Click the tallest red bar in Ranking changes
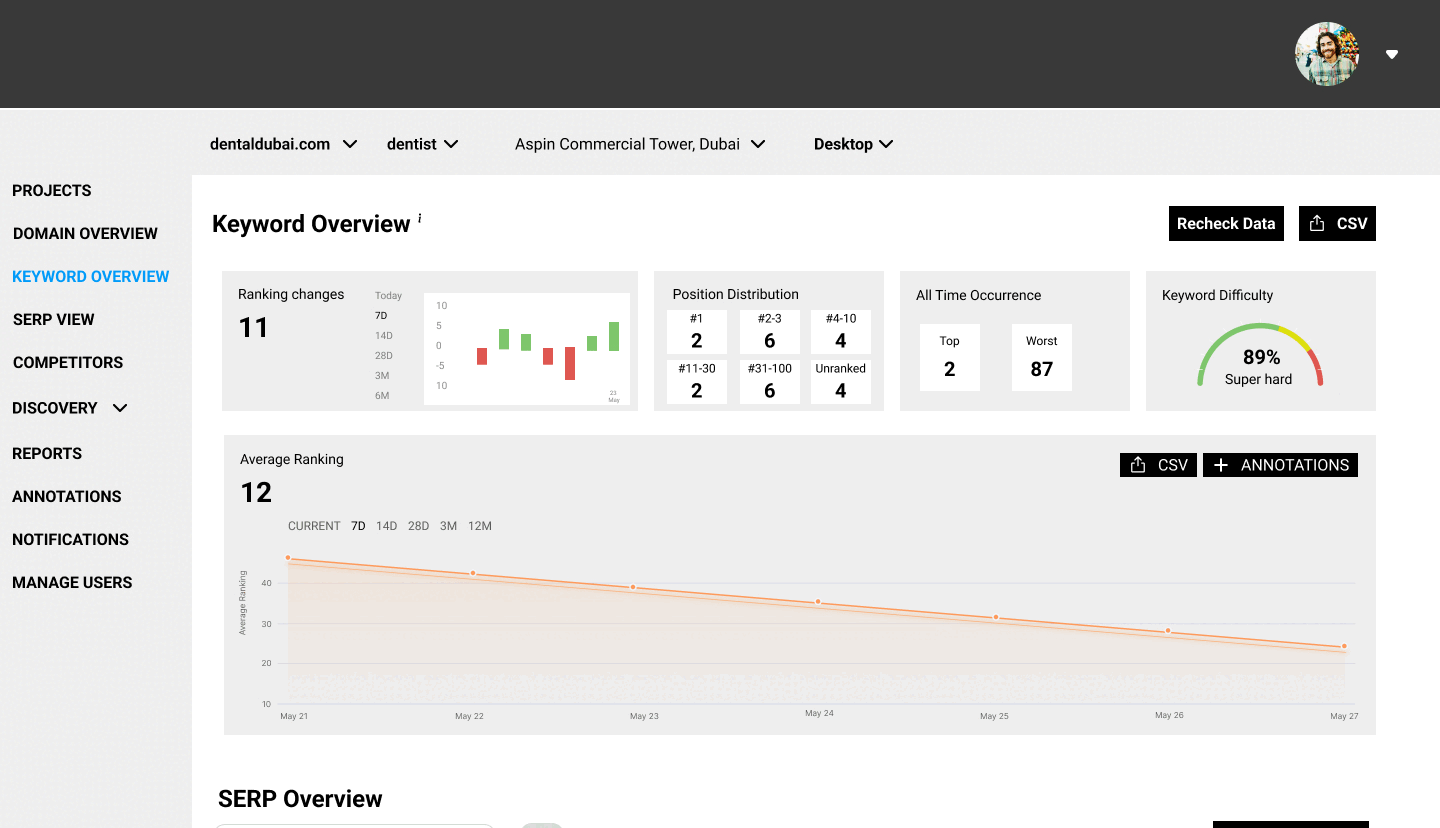Screen dimensions: 1440x828 570,363
